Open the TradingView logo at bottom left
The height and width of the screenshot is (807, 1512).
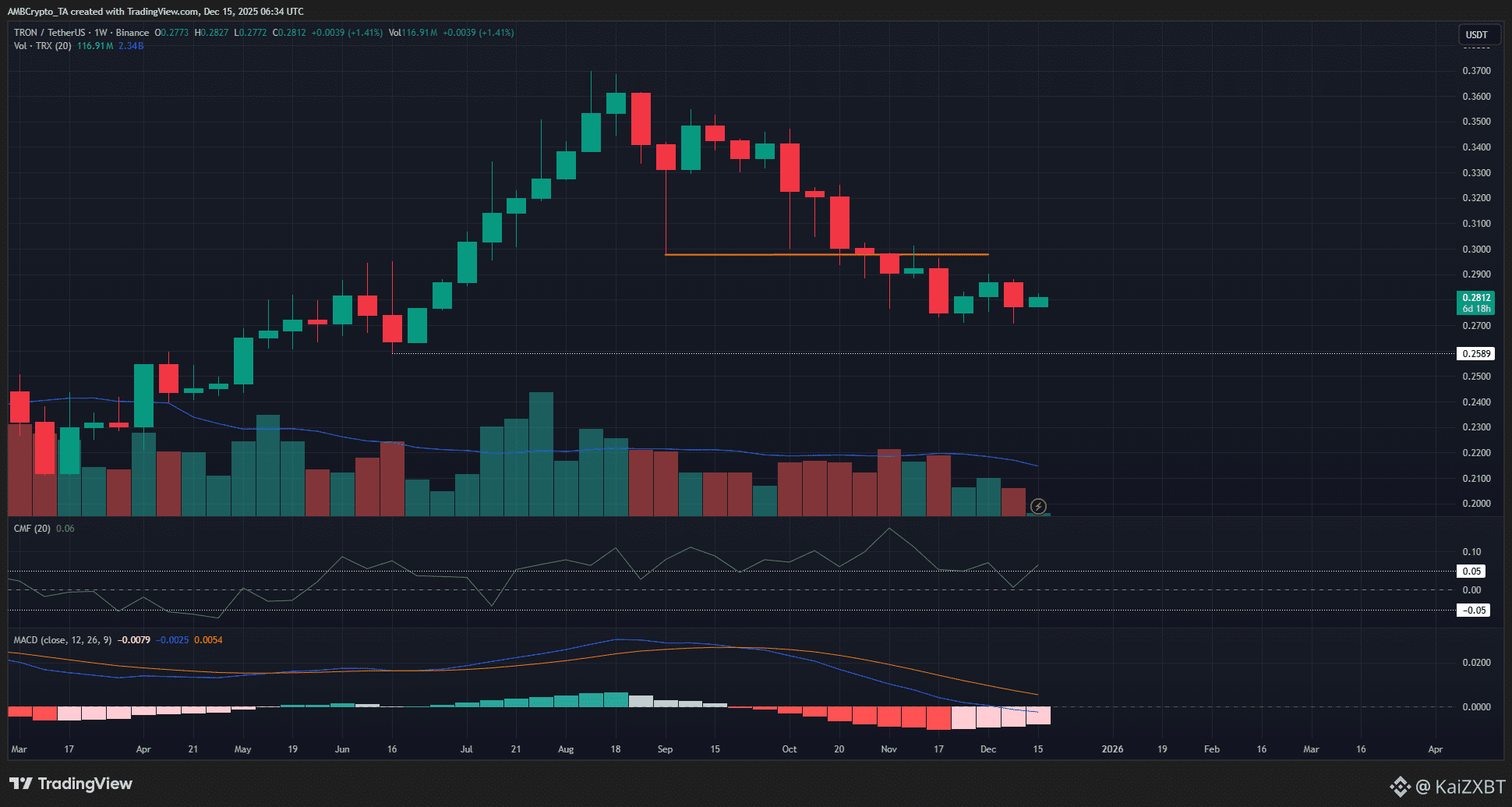click(70, 784)
